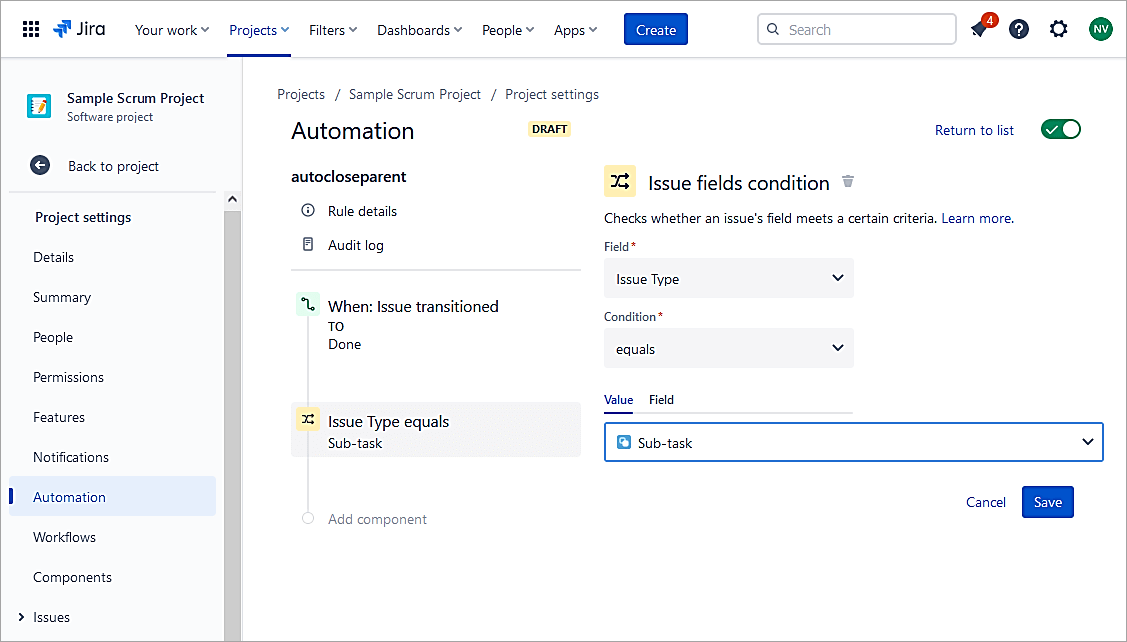The width and height of the screenshot is (1127, 642).
Task: Open the Field dropdown showing Issue Type
Action: 728,279
